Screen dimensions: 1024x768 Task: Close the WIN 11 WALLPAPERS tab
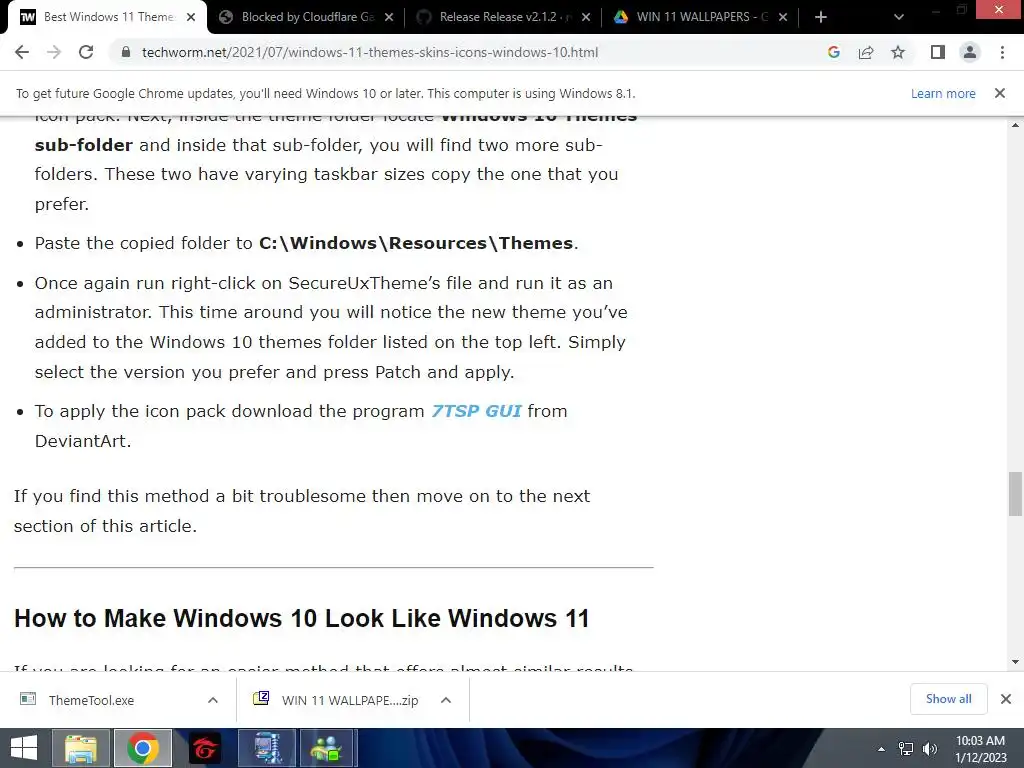pos(783,17)
